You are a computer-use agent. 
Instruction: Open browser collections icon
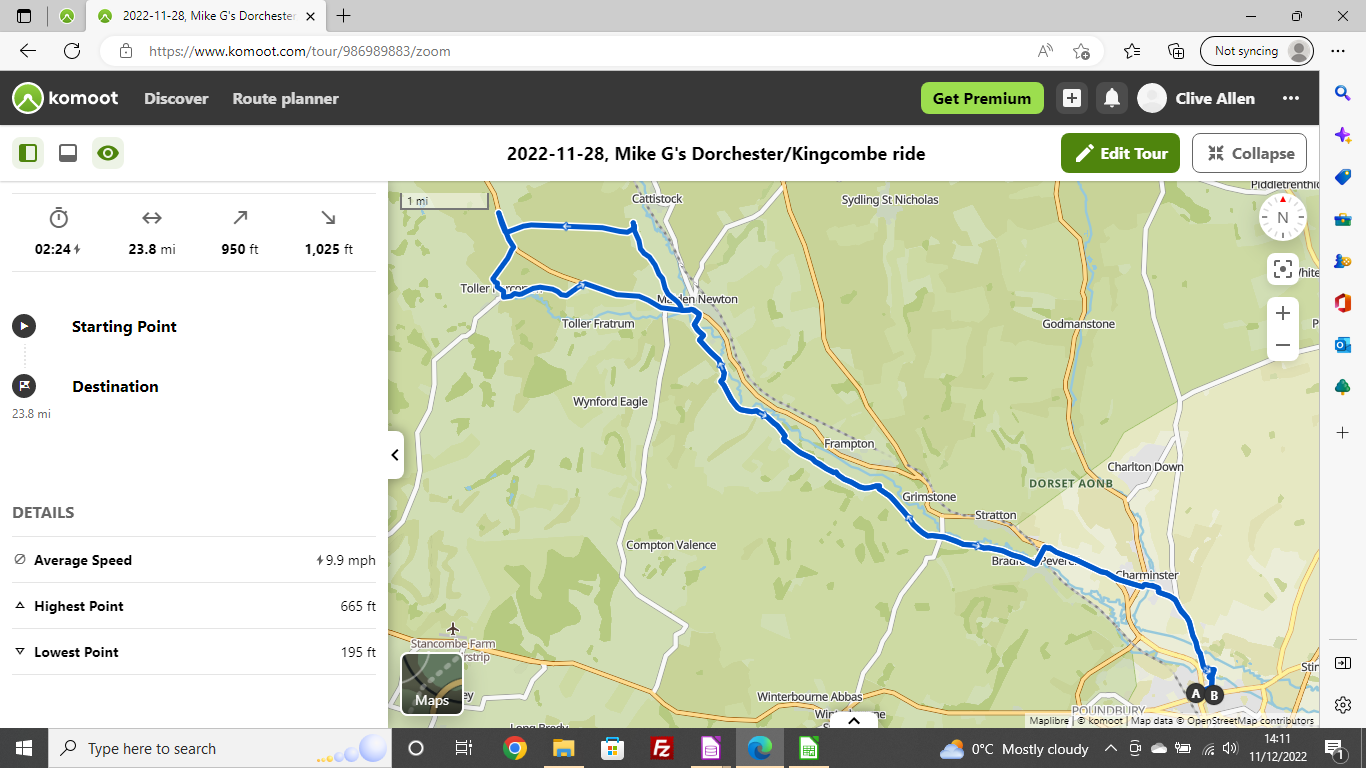tap(1177, 51)
